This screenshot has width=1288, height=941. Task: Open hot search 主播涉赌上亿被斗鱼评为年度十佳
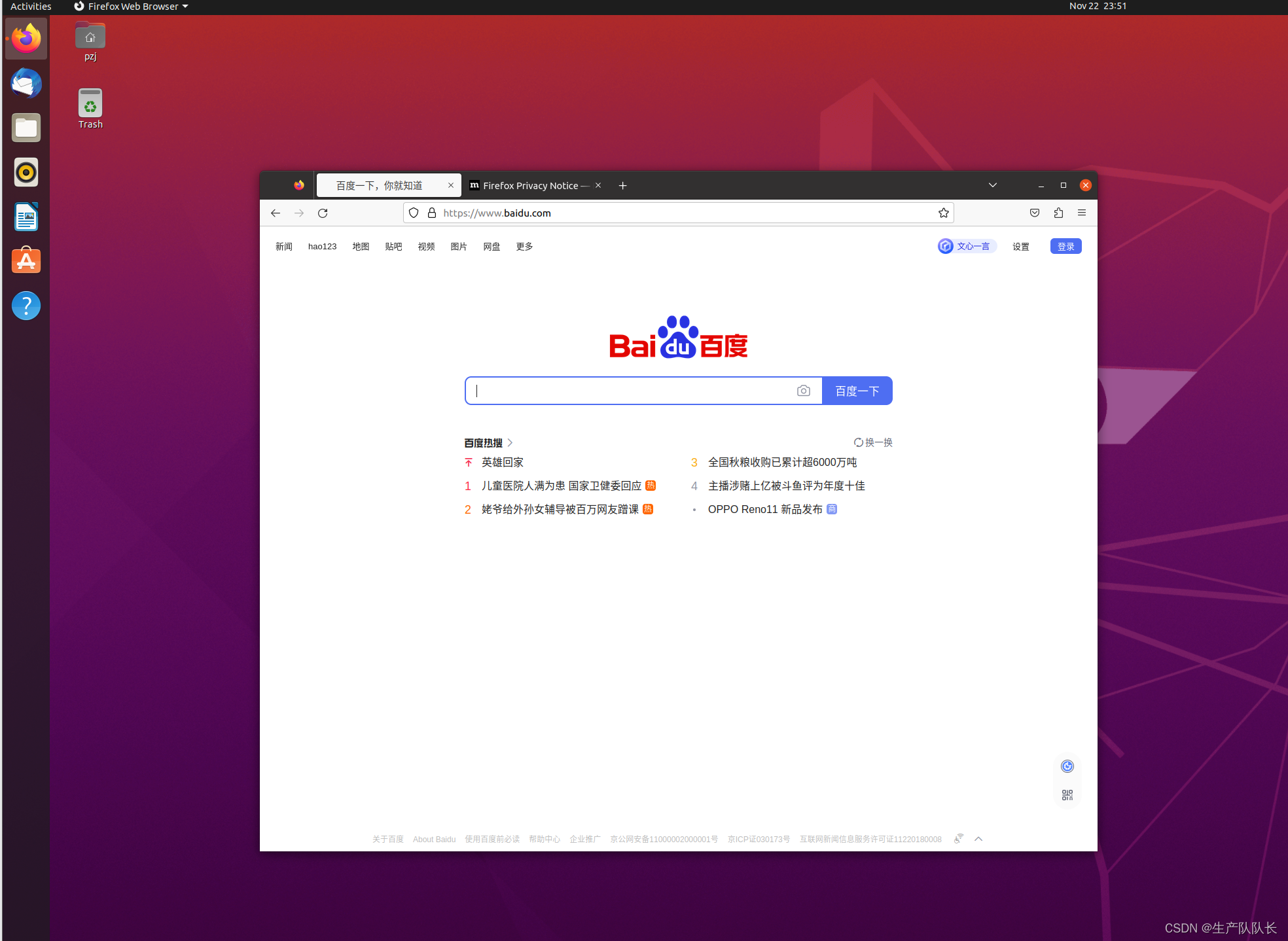787,486
